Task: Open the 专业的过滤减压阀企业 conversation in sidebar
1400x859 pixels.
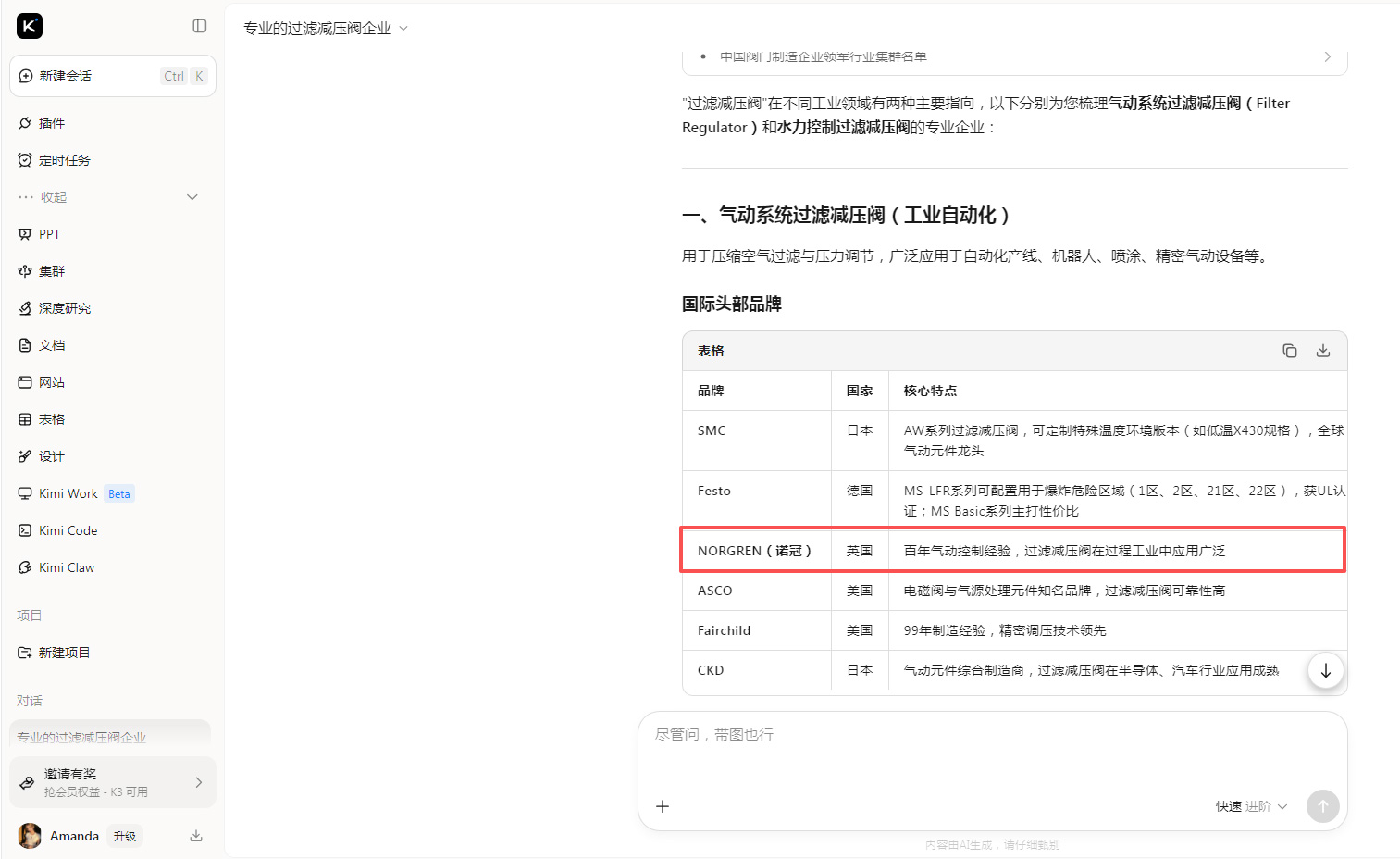Action: point(111,736)
